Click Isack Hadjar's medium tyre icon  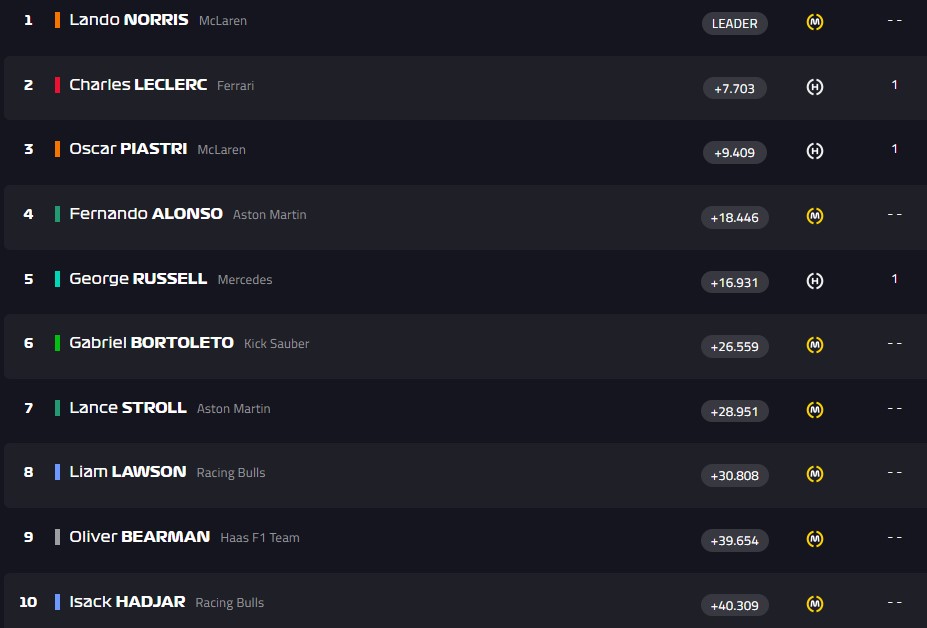815,604
